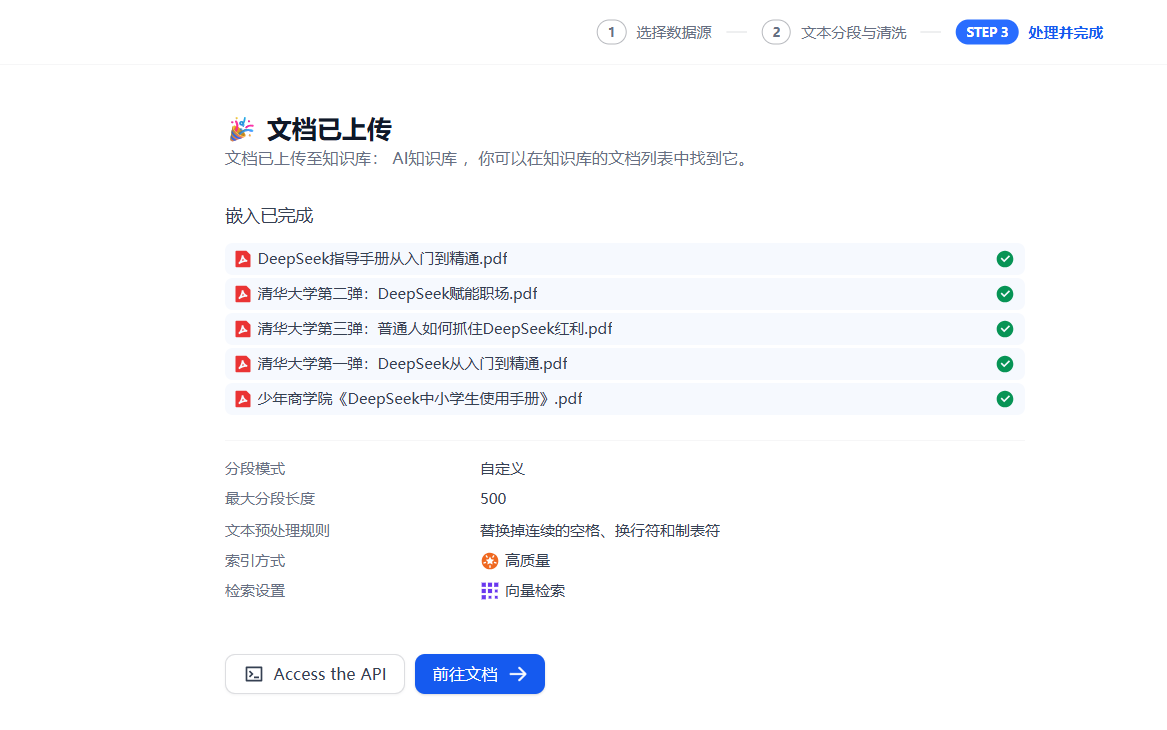
Task: Click the value 500
Action: tap(493, 499)
